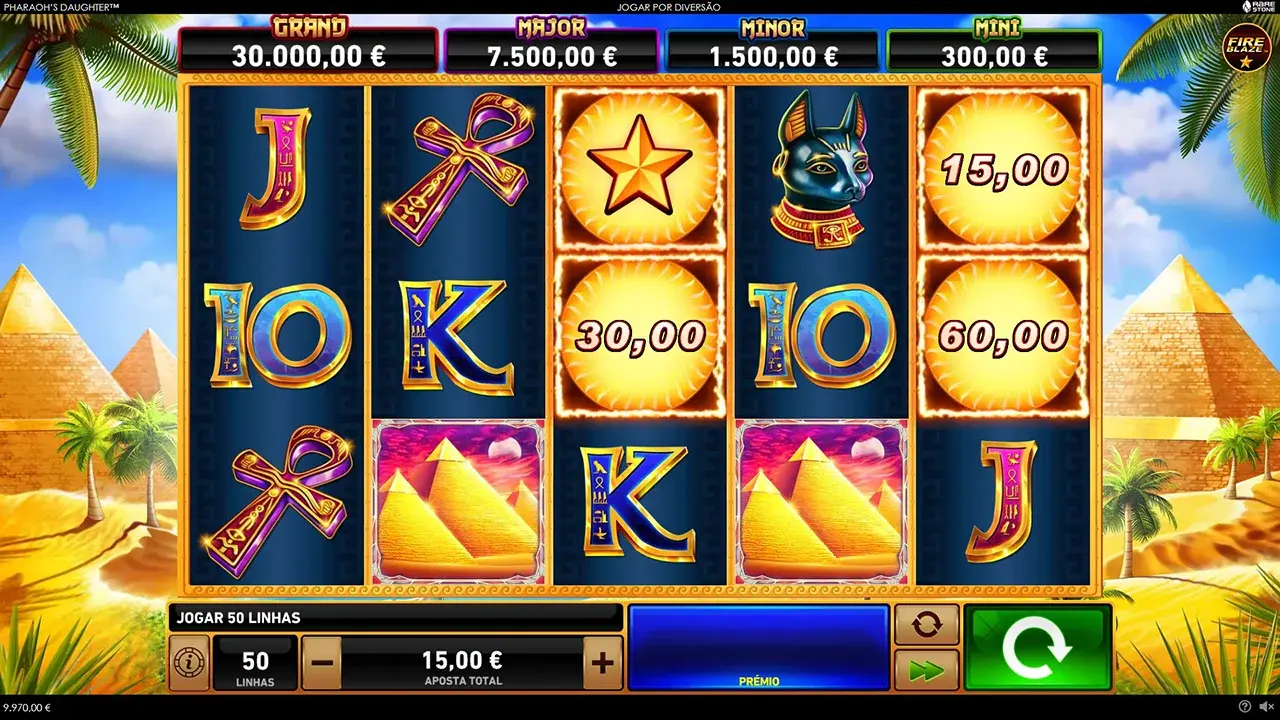Click the 60,00 sun coin symbol
Image resolution: width=1280 pixels, height=720 pixels.
click(x=1003, y=336)
